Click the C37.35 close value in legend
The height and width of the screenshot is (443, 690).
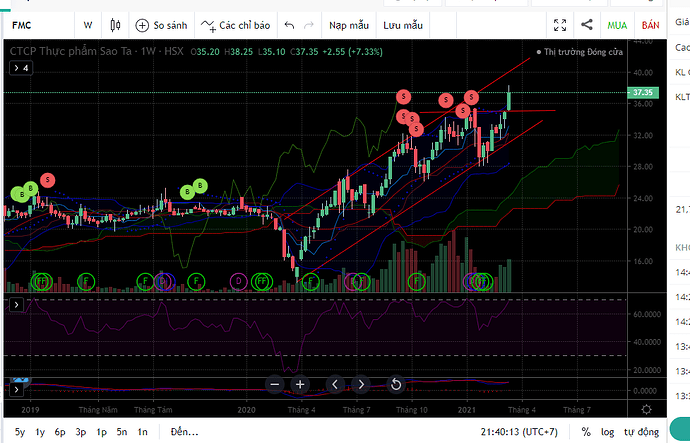click(x=304, y=52)
